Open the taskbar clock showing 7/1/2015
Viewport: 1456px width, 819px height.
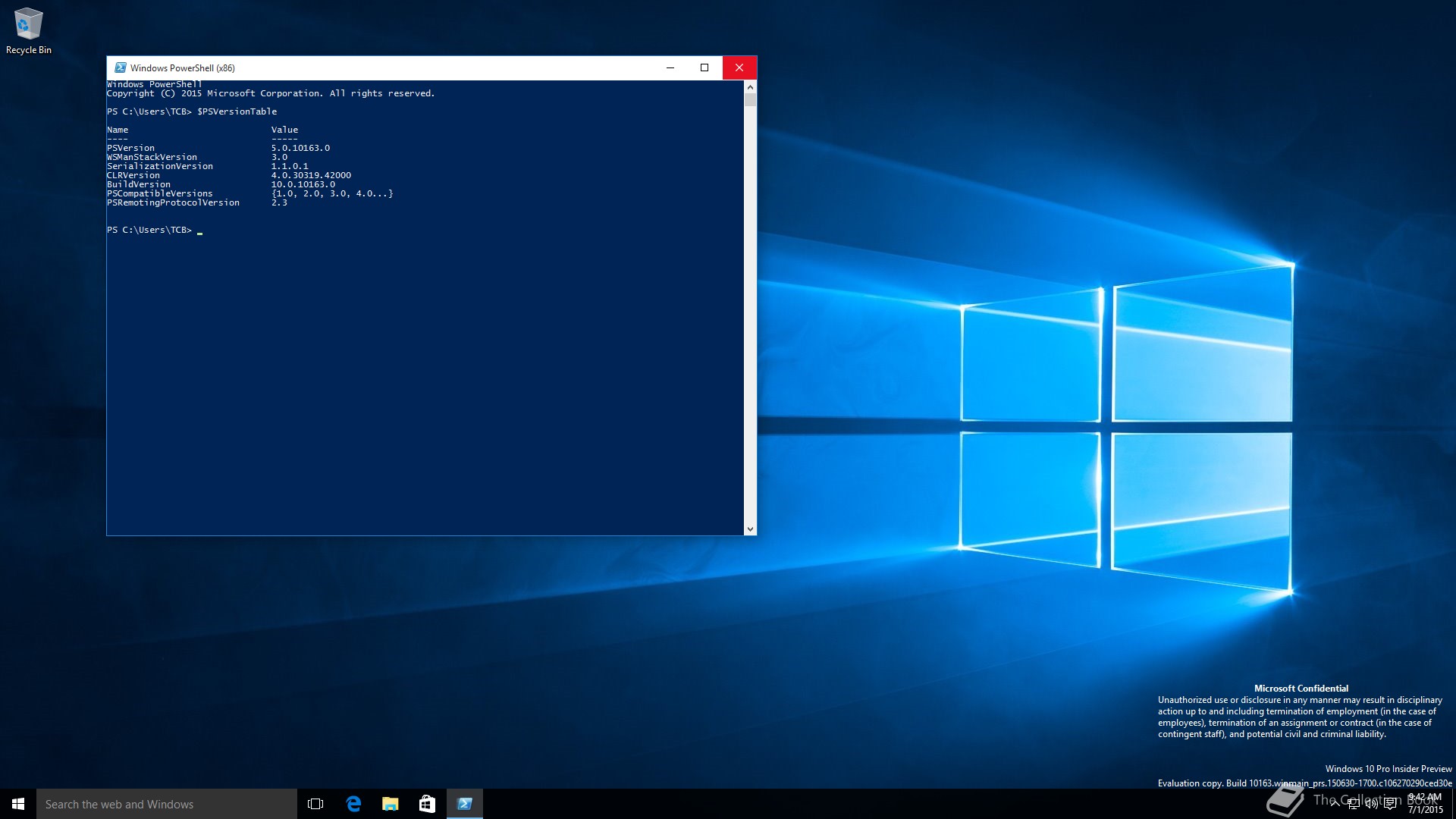1425,804
